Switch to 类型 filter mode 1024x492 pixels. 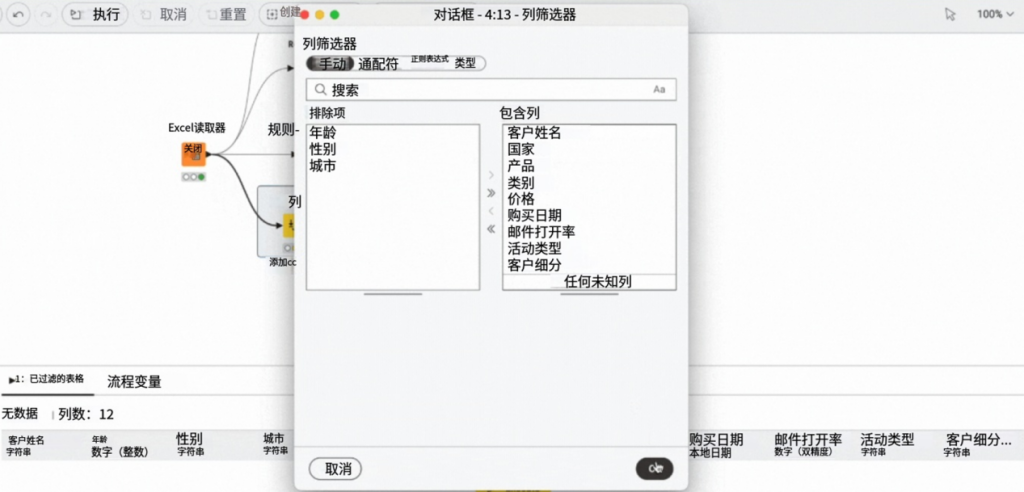[x=465, y=63]
